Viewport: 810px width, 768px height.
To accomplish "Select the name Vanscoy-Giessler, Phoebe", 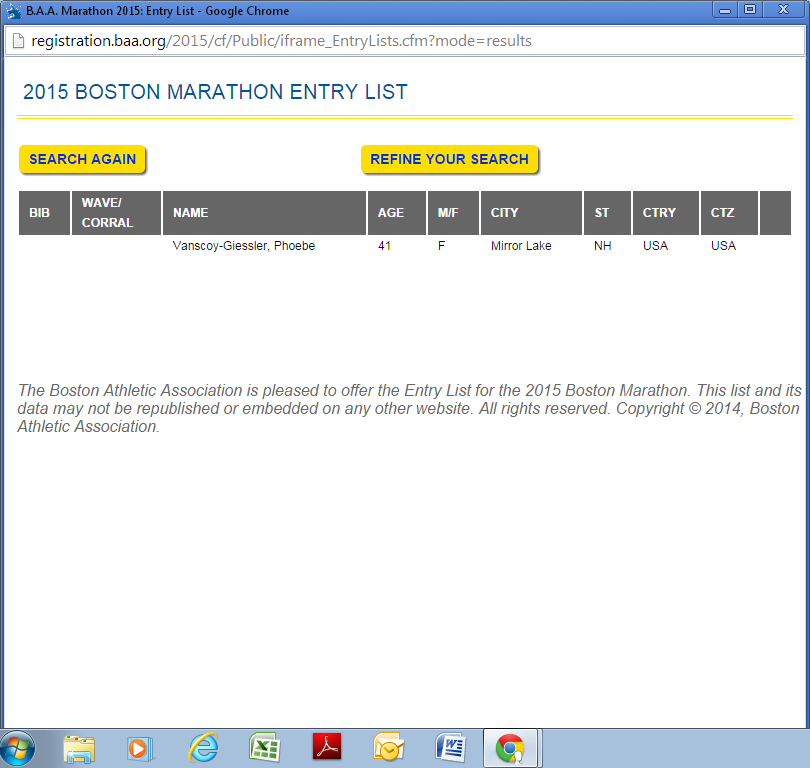I will tap(244, 246).
